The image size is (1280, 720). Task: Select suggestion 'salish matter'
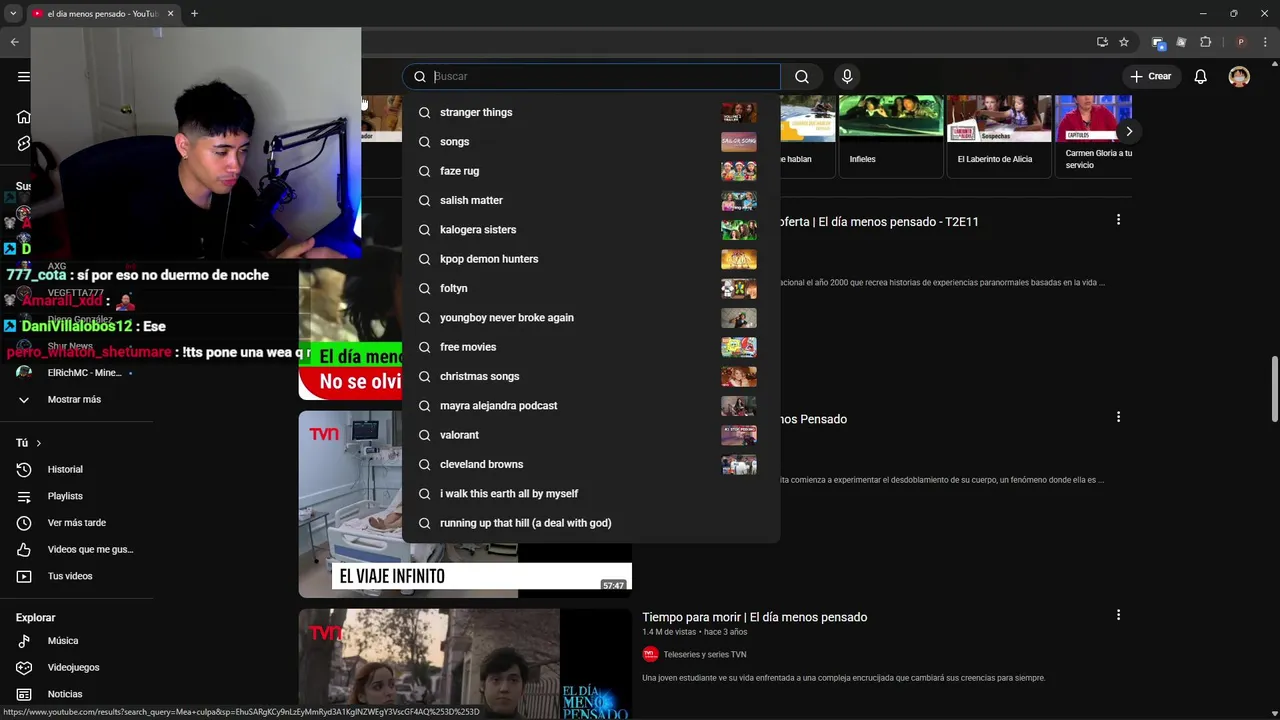(x=590, y=201)
